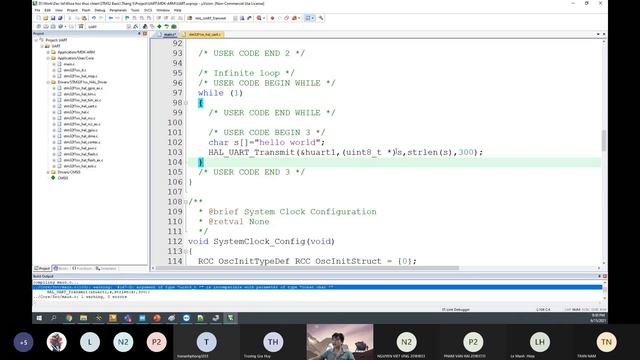Navigate backward with the blue arrow icon

110,18
